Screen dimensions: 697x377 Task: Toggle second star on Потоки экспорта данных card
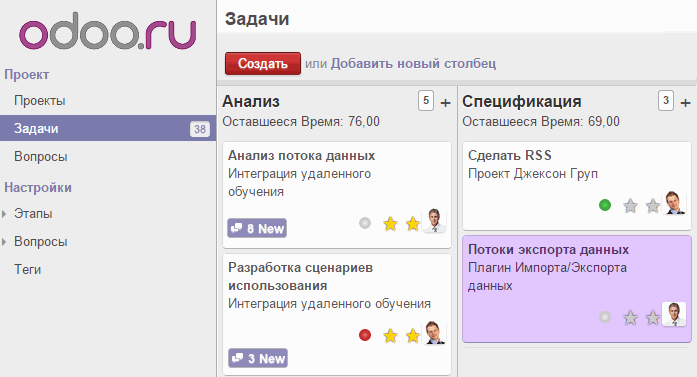click(x=653, y=318)
